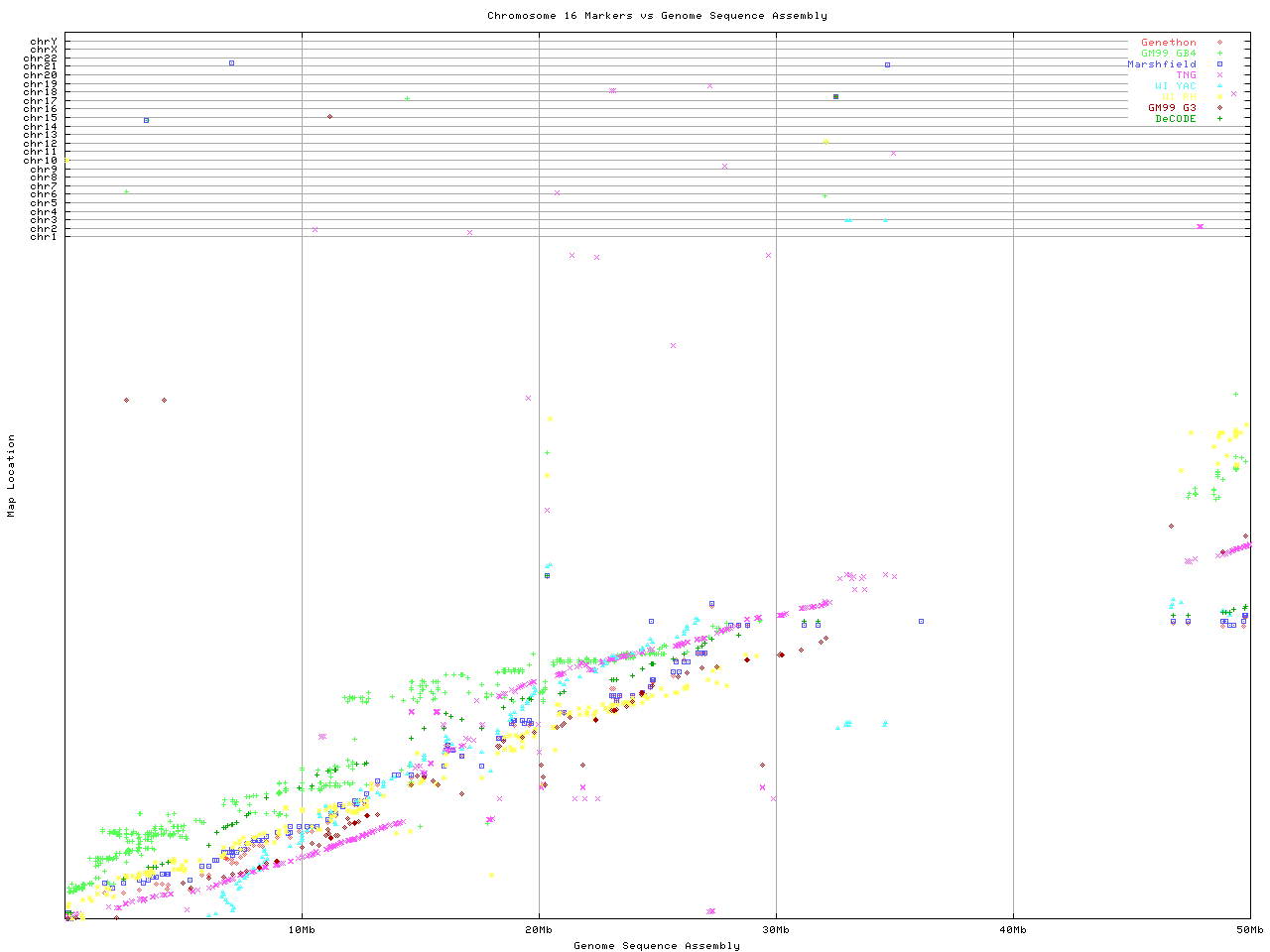Click the chart title Chromosome 16 Markers
This screenshot has height=952, width=1270.
point(657,16)
